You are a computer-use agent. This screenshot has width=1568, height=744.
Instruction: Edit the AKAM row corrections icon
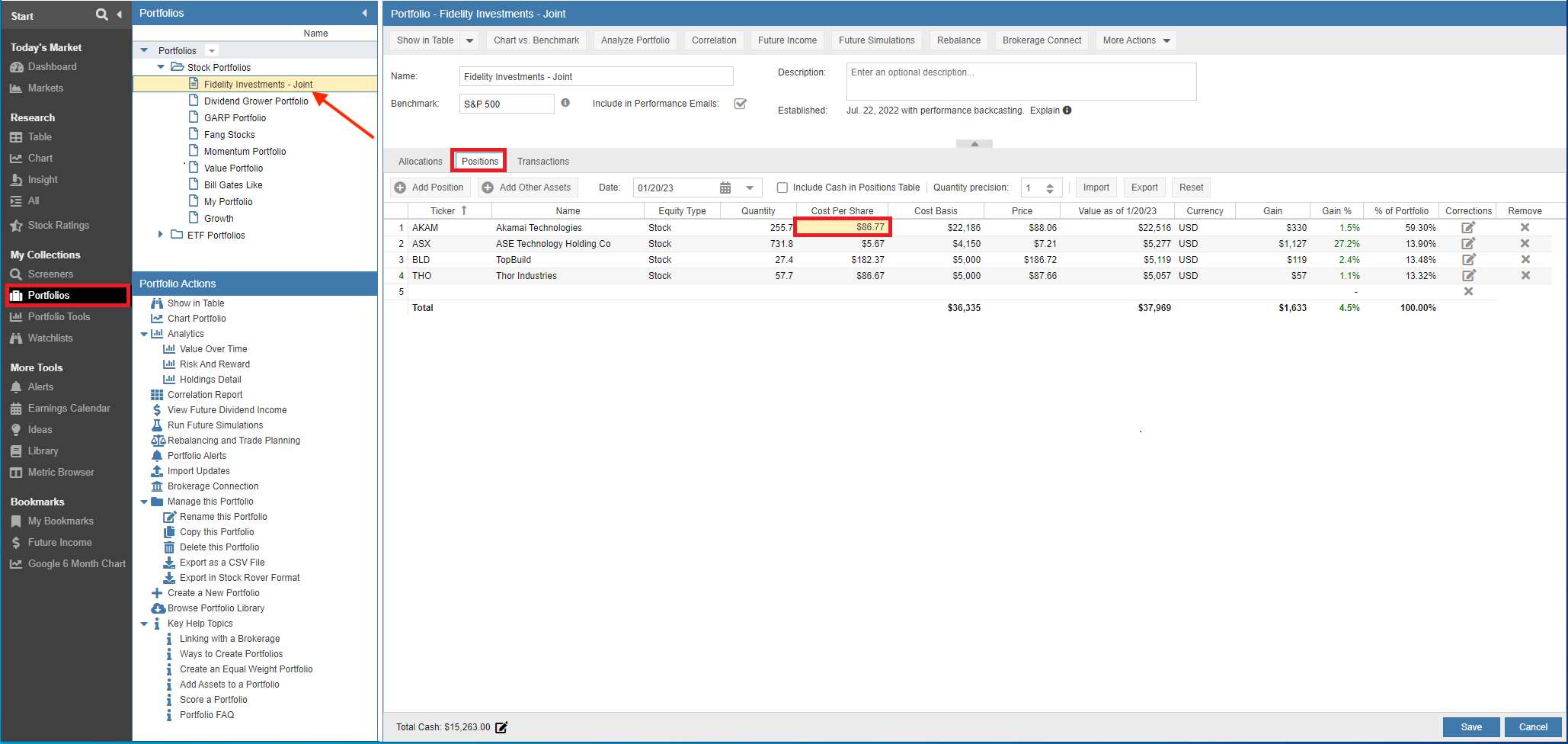[x=1468, y=227]
